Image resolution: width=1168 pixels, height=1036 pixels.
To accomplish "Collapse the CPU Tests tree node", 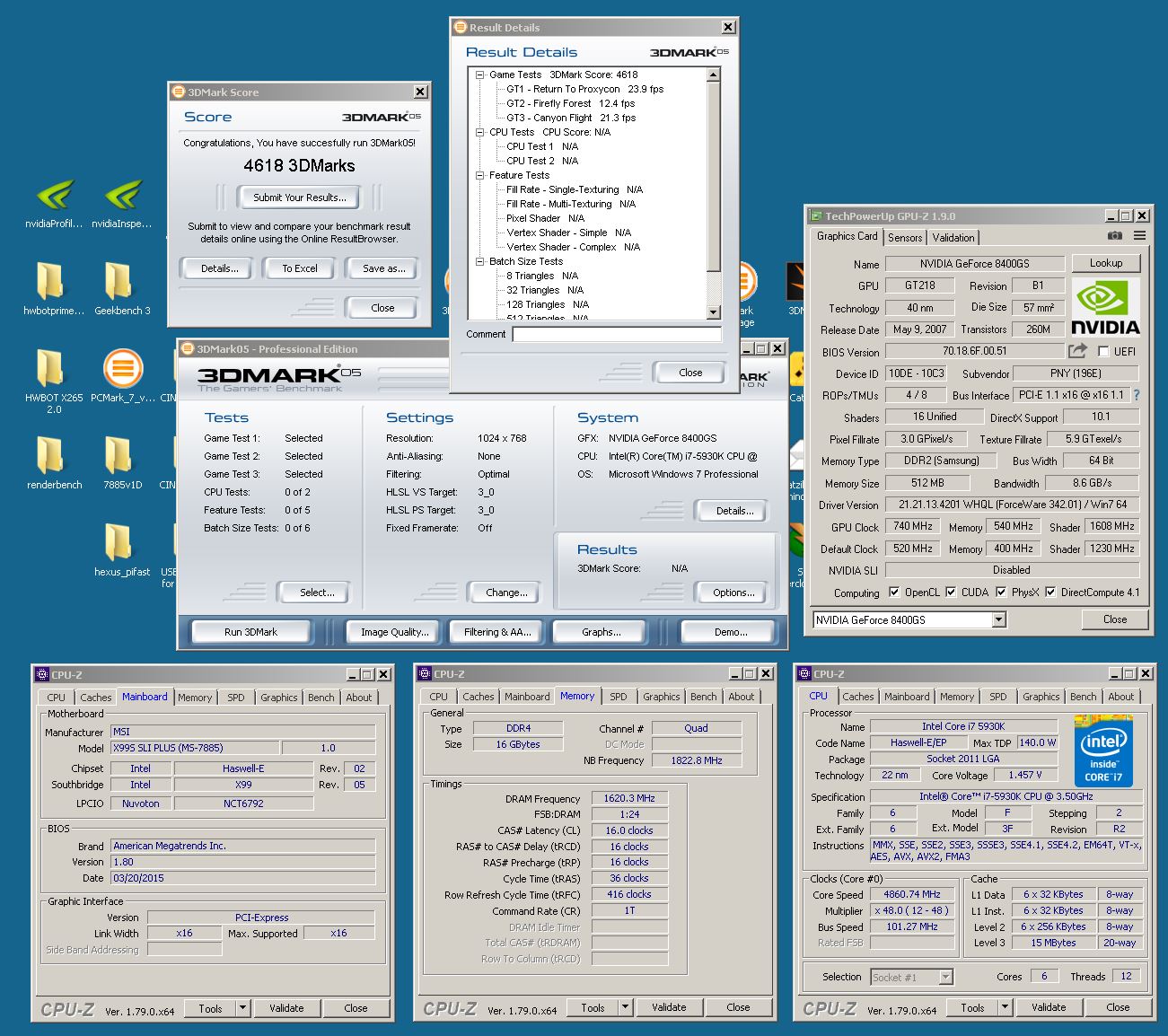I will coord(480,132).
